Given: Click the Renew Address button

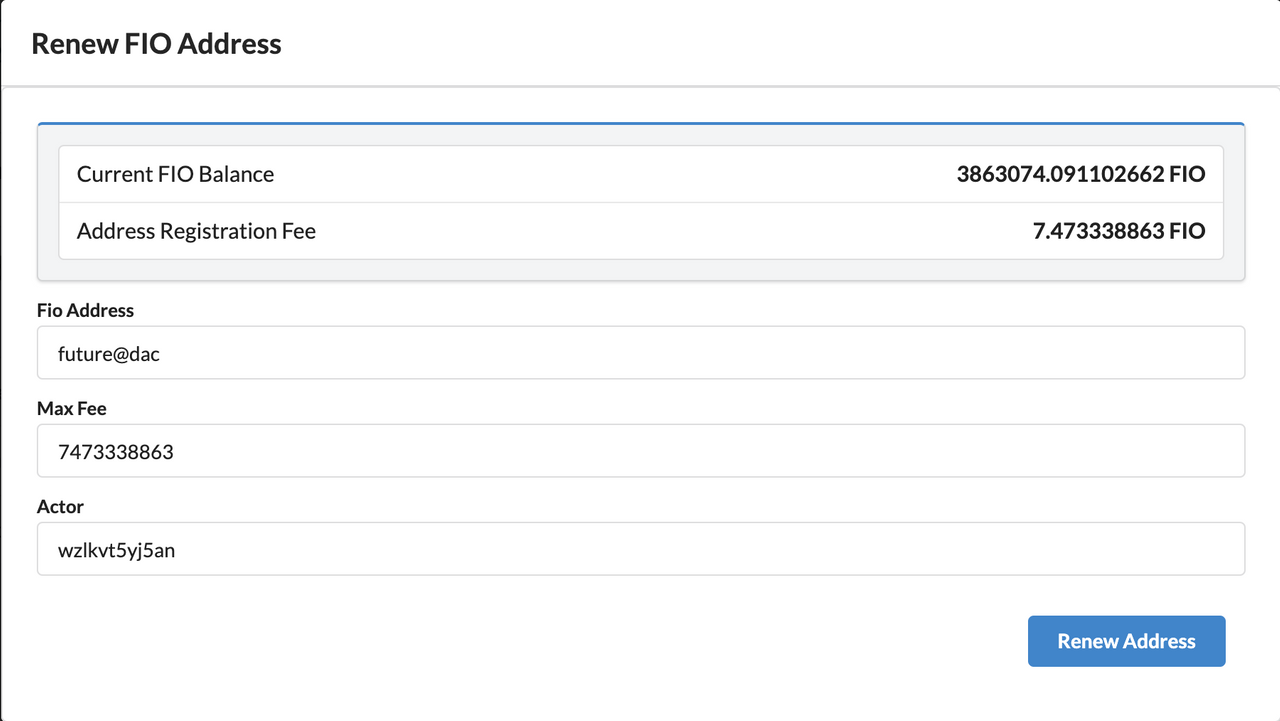Looking at the screenshot, I should point(1126,641).
